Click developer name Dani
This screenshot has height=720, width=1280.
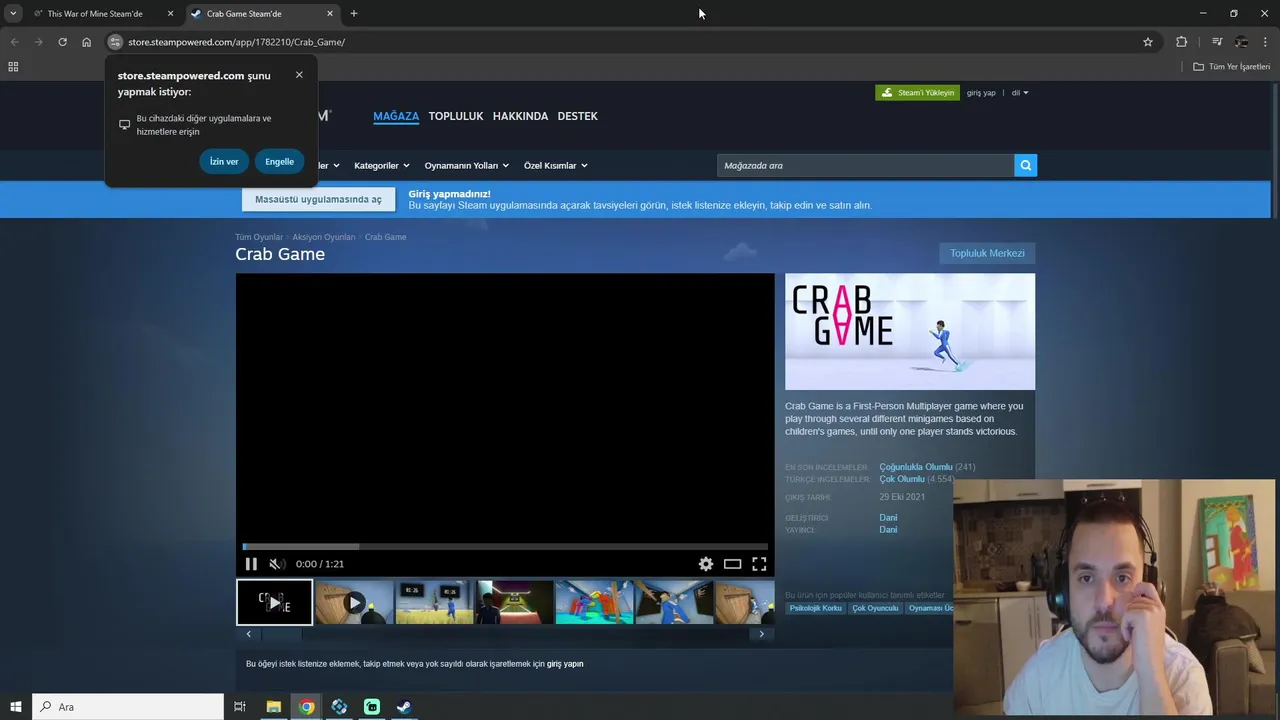pyautogui.click(x=888, y=518)
